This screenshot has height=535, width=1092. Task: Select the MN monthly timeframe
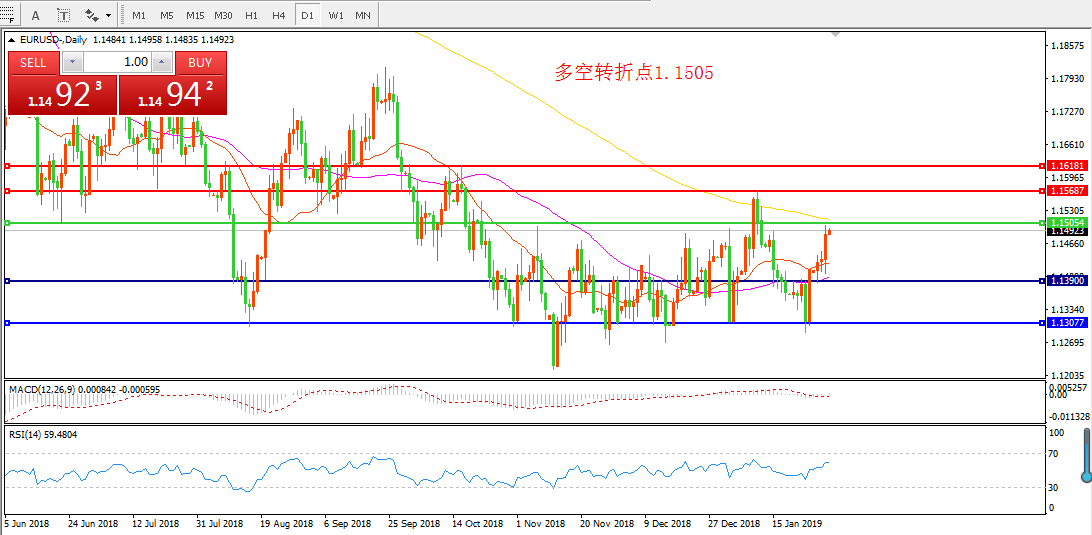pos(363,16)
